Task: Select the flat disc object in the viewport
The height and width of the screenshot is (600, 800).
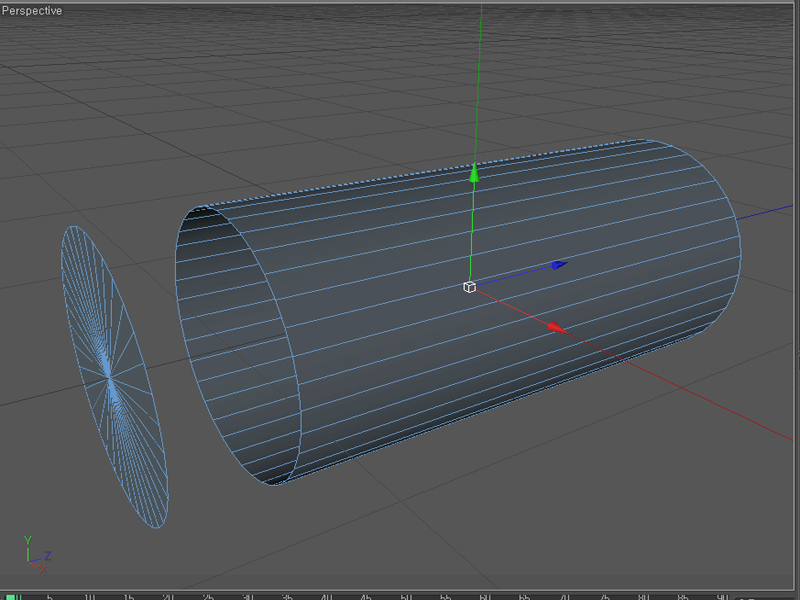Action: click(x=114, y=377)
